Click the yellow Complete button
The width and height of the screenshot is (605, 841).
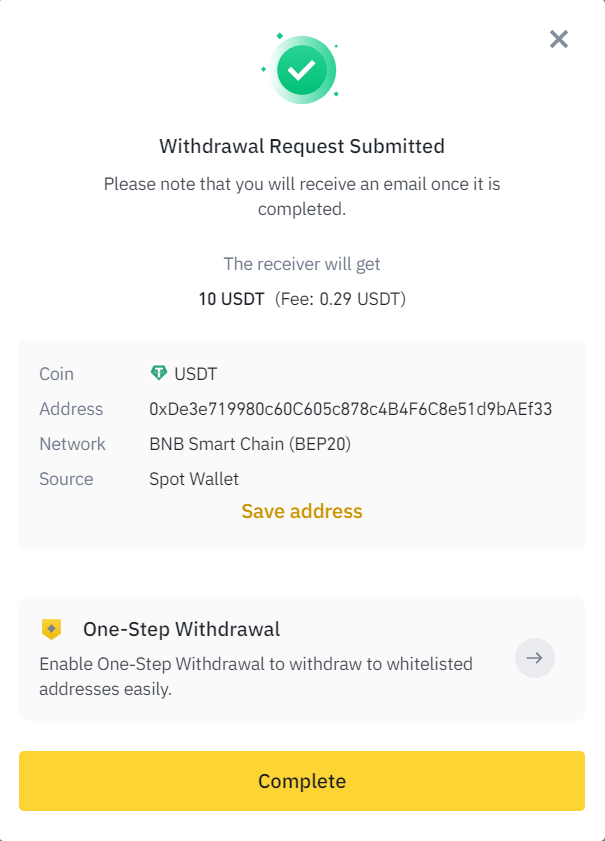[302, 781]
